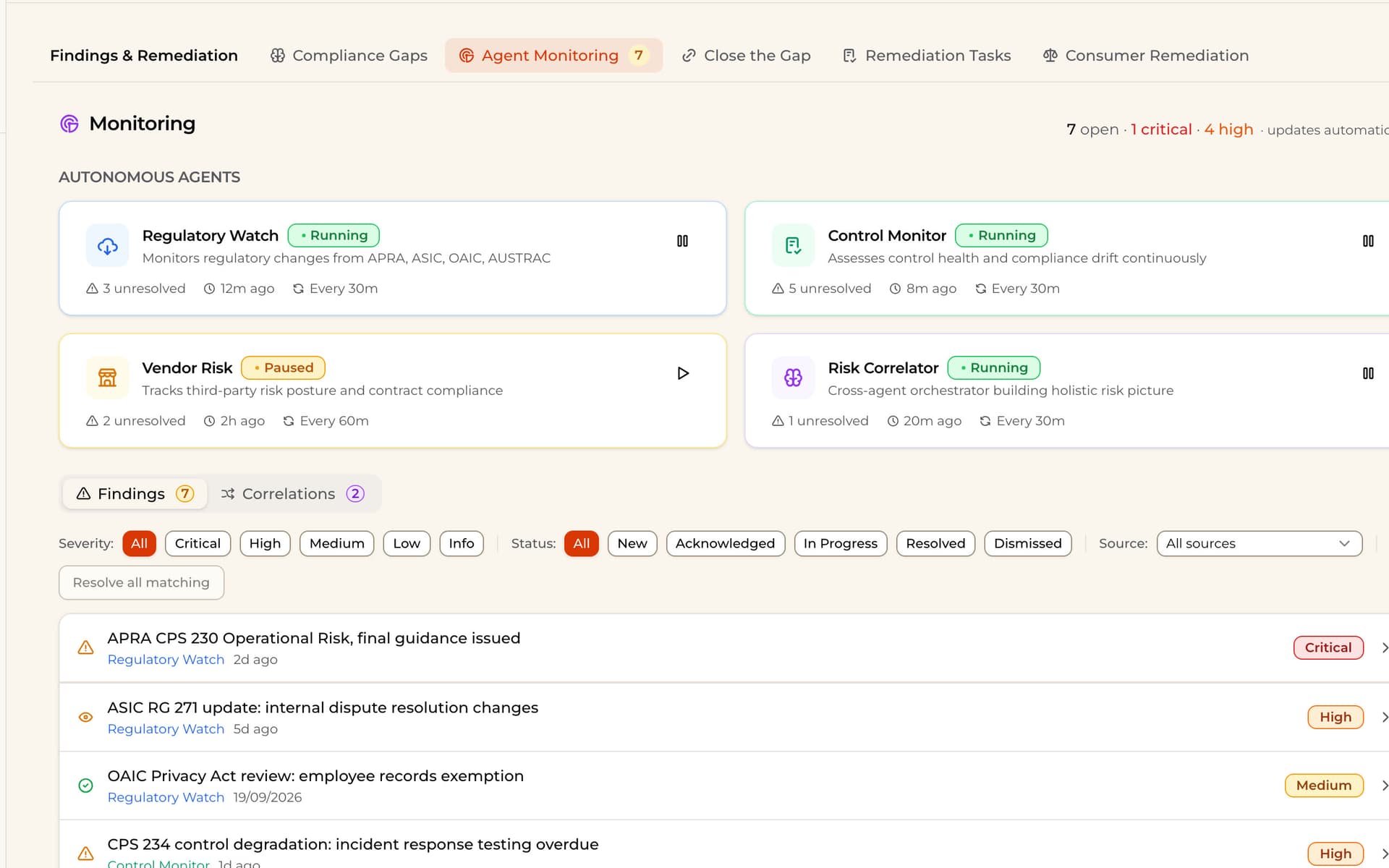Screen dimensions: 1389x868
Task: Go to the Remediation Tasks tab
Action: tap(927, 56)
